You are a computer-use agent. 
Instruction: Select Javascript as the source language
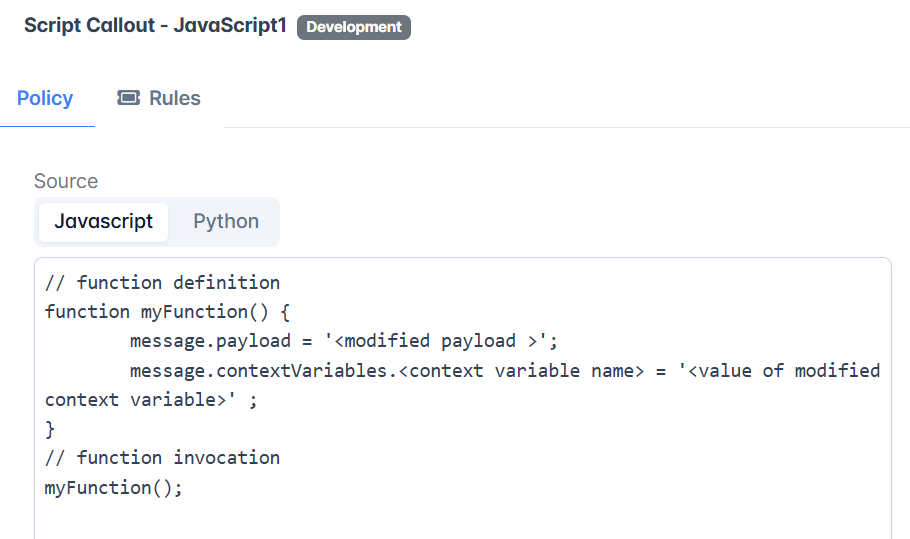coord(103,222)
